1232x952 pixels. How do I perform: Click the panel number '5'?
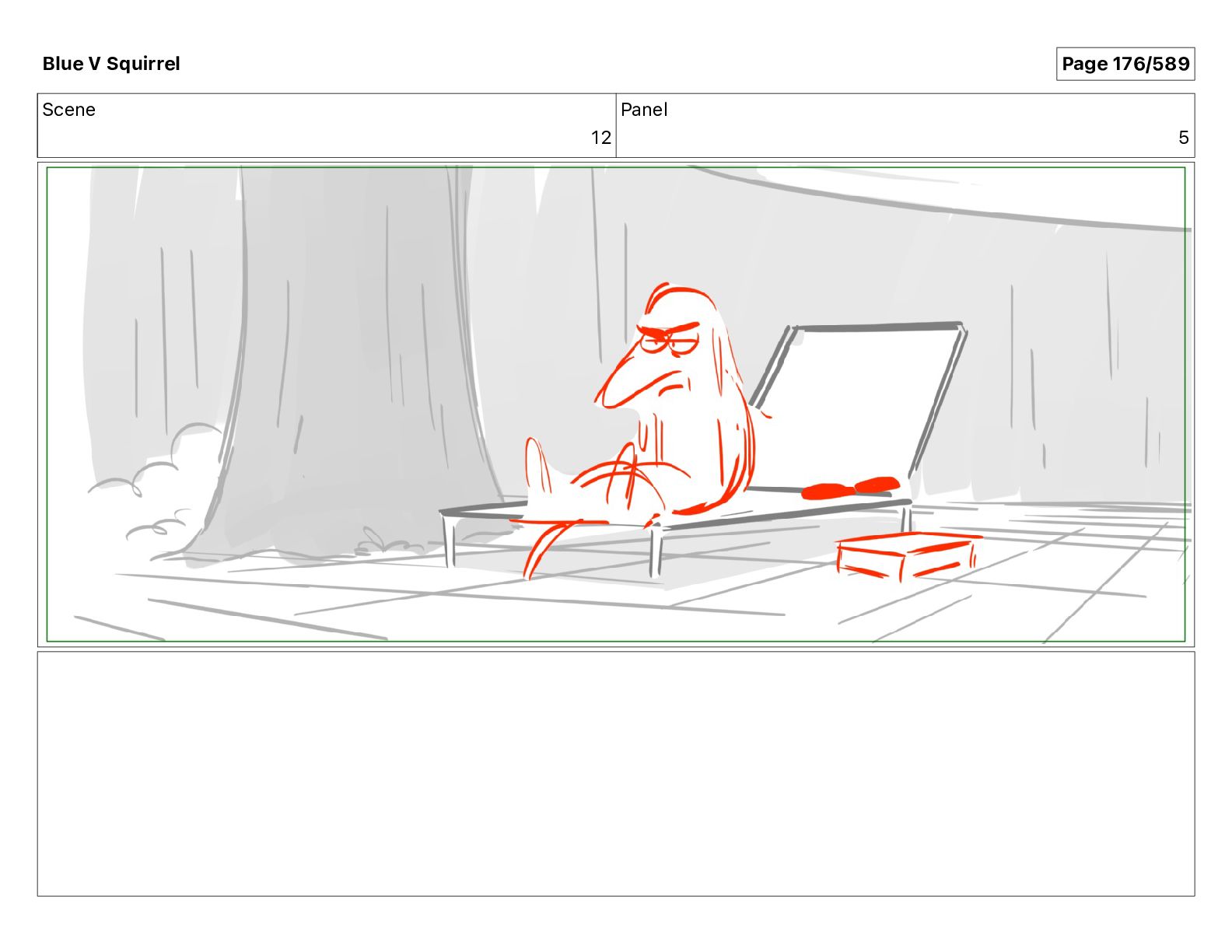[1183, 138]
